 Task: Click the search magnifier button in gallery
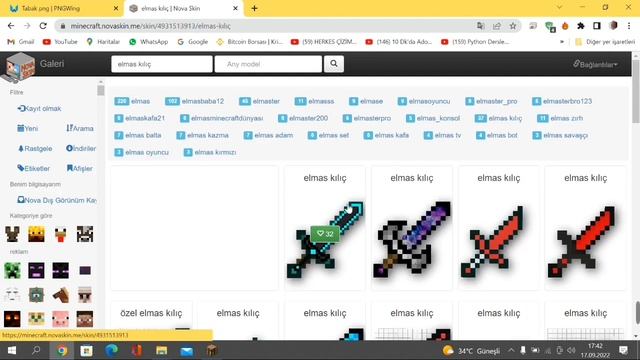pyautogui.click(x=334, y=64)
